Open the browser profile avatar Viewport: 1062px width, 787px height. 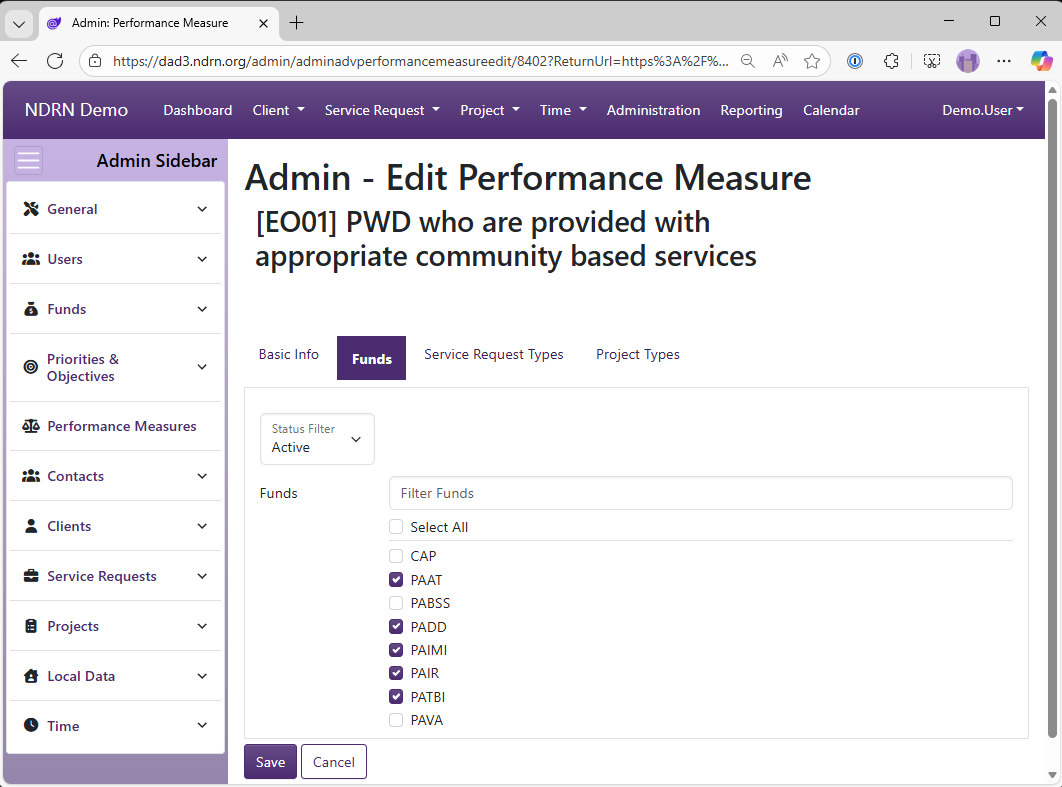[968, 61]
